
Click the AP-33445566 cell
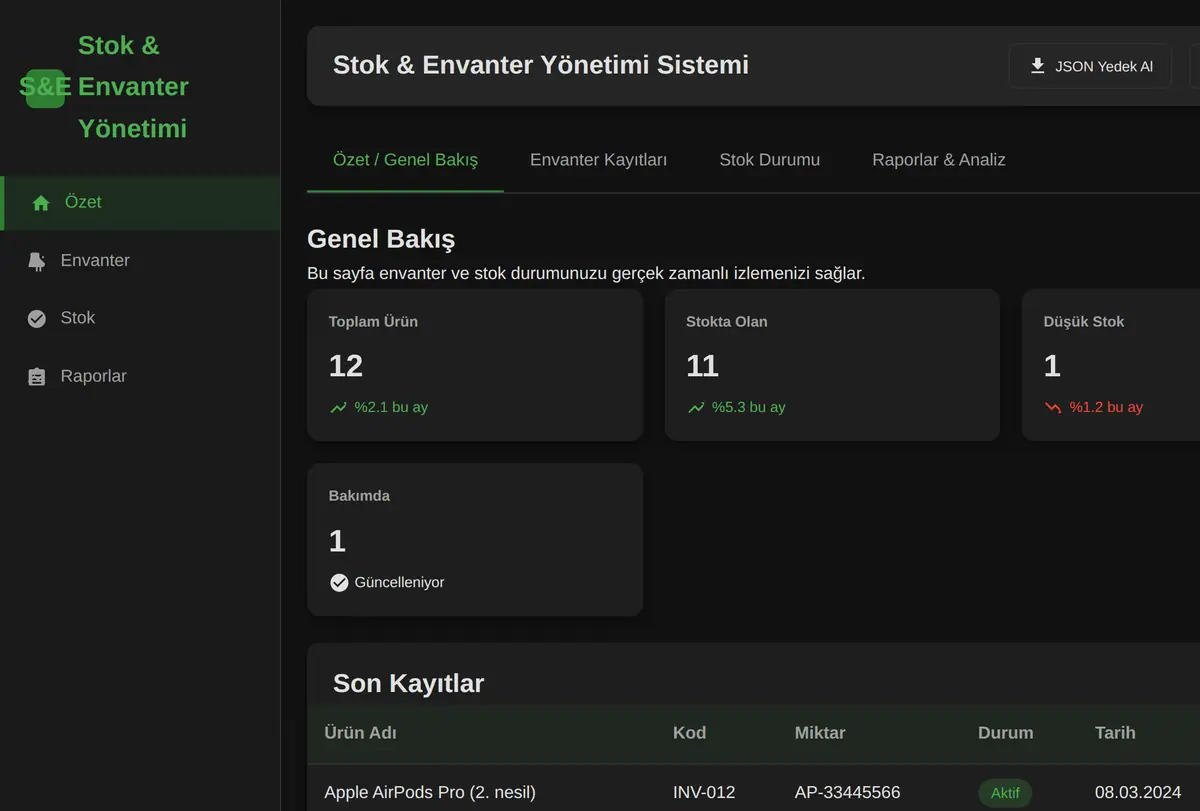click(847, 793)
